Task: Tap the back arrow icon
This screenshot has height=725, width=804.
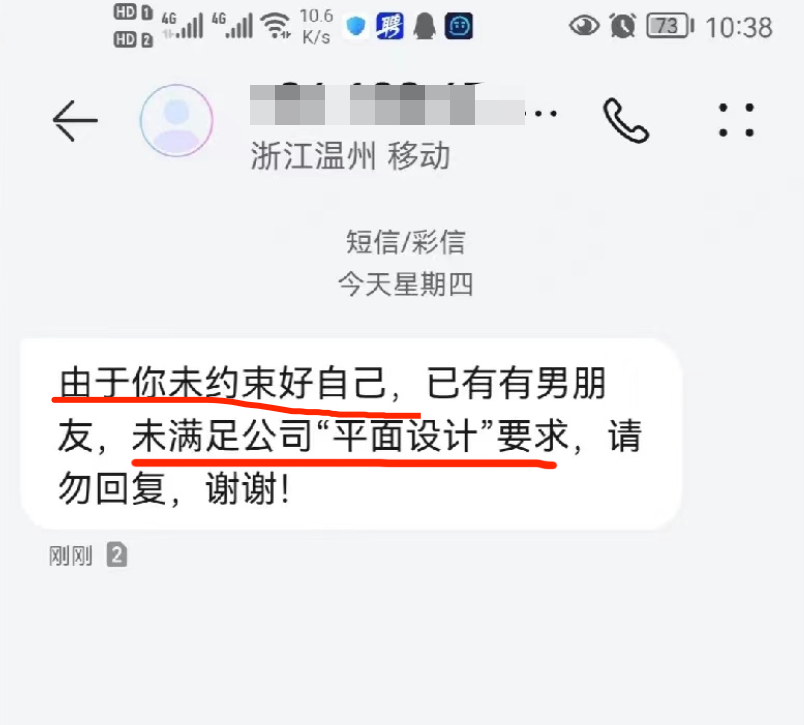Action: click(75, 120)
